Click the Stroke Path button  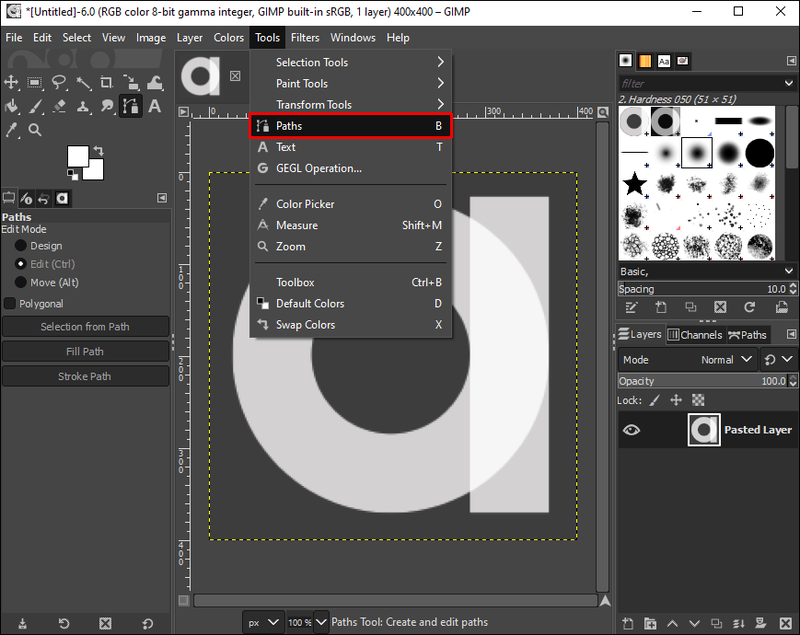pyautogui.click(x=85, y=377)
